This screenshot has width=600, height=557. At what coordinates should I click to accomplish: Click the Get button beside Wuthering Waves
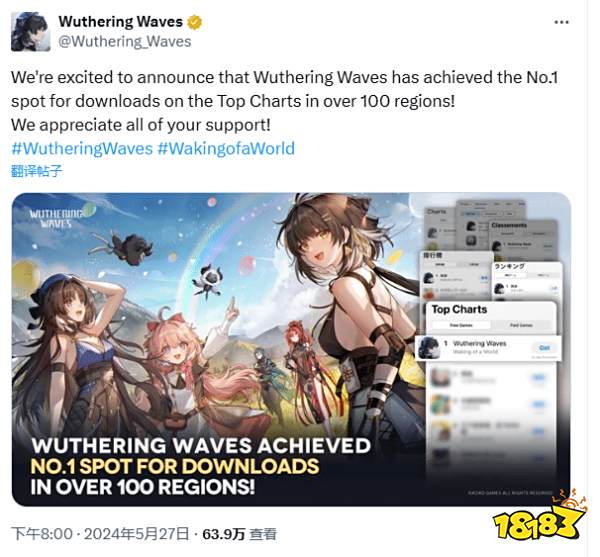tap(544, 347)
